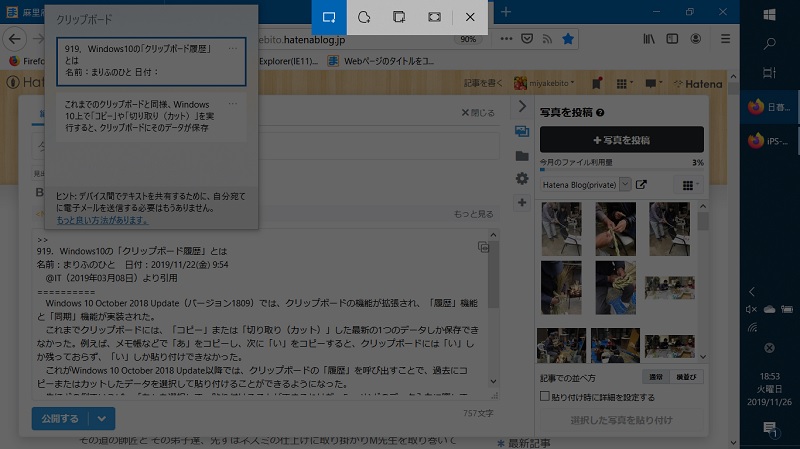800x449 pixels.
Task: Select freeform snip mode
Action: (x=364, y=17)
